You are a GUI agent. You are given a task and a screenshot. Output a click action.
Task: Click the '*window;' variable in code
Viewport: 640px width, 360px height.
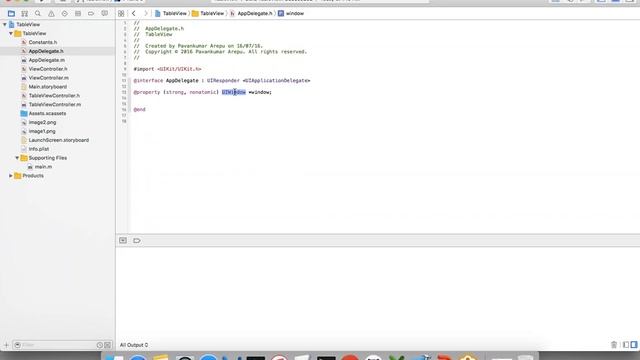pos(260,92)
